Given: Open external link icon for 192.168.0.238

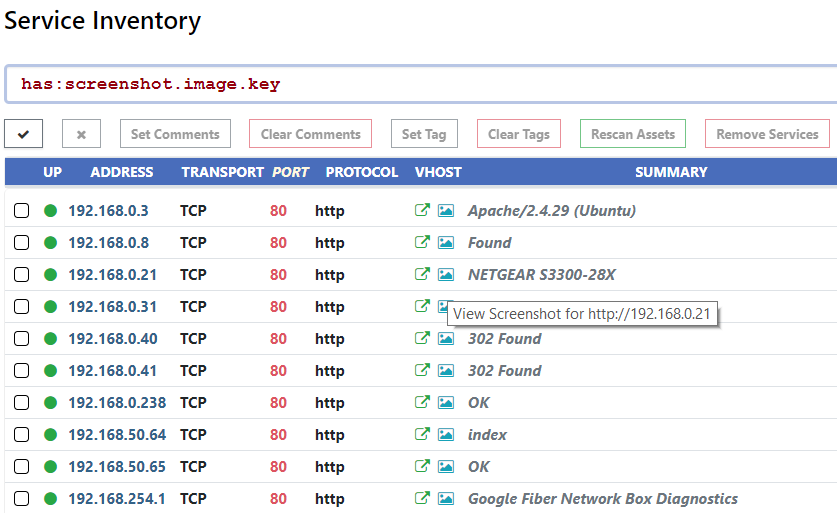Looking at the screenshot, I should coord(422,403).
